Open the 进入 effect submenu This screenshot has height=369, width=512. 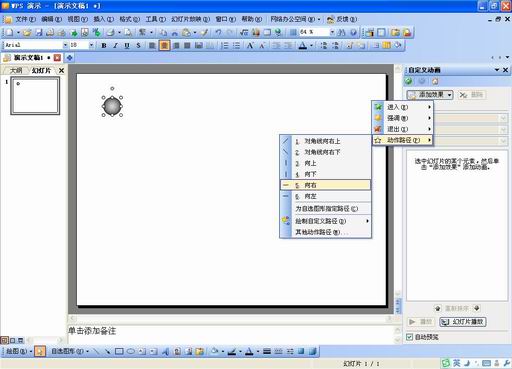tap(402, 107)
